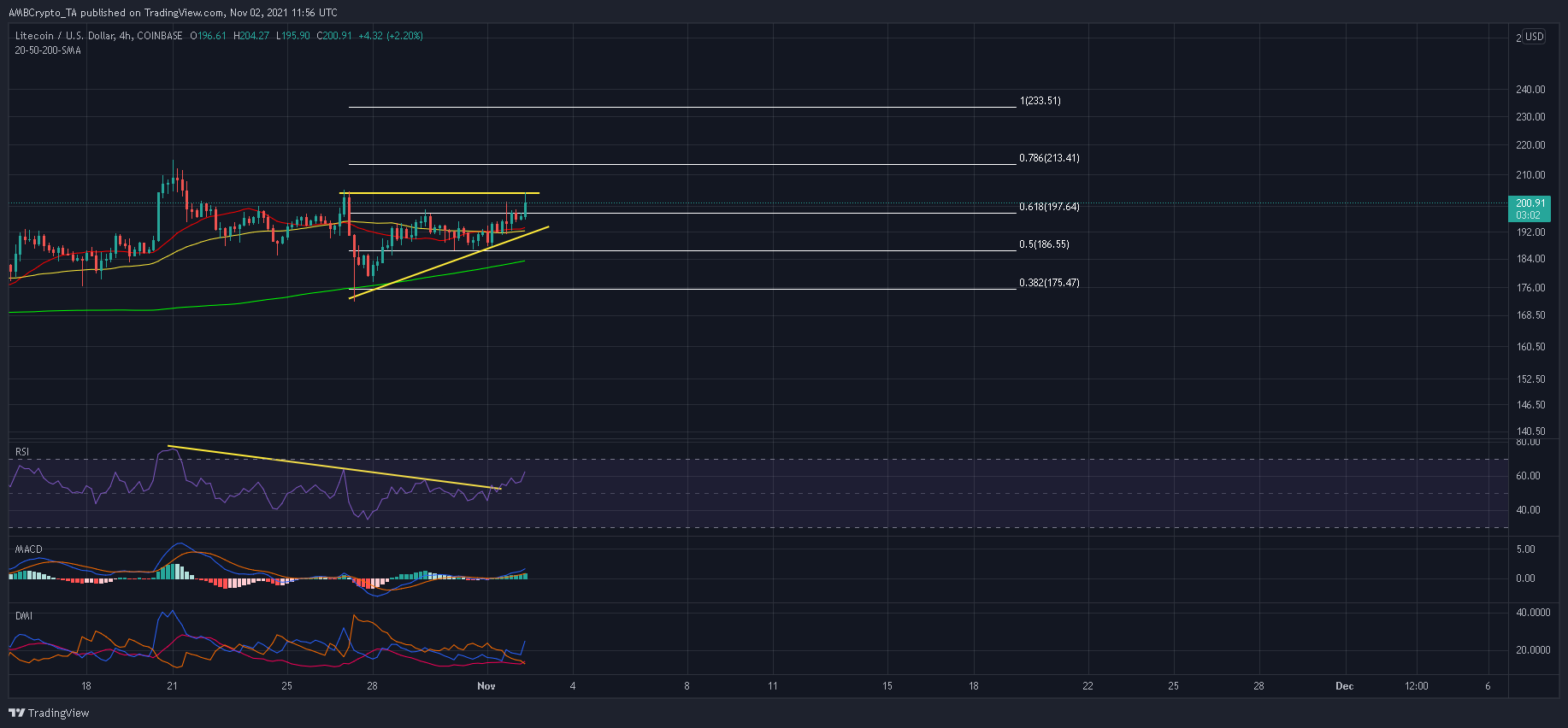This screenshot has height=728, width=1568.
Task: Click the +4.32 (+2.20%) change value
Action: coord(391,36)
